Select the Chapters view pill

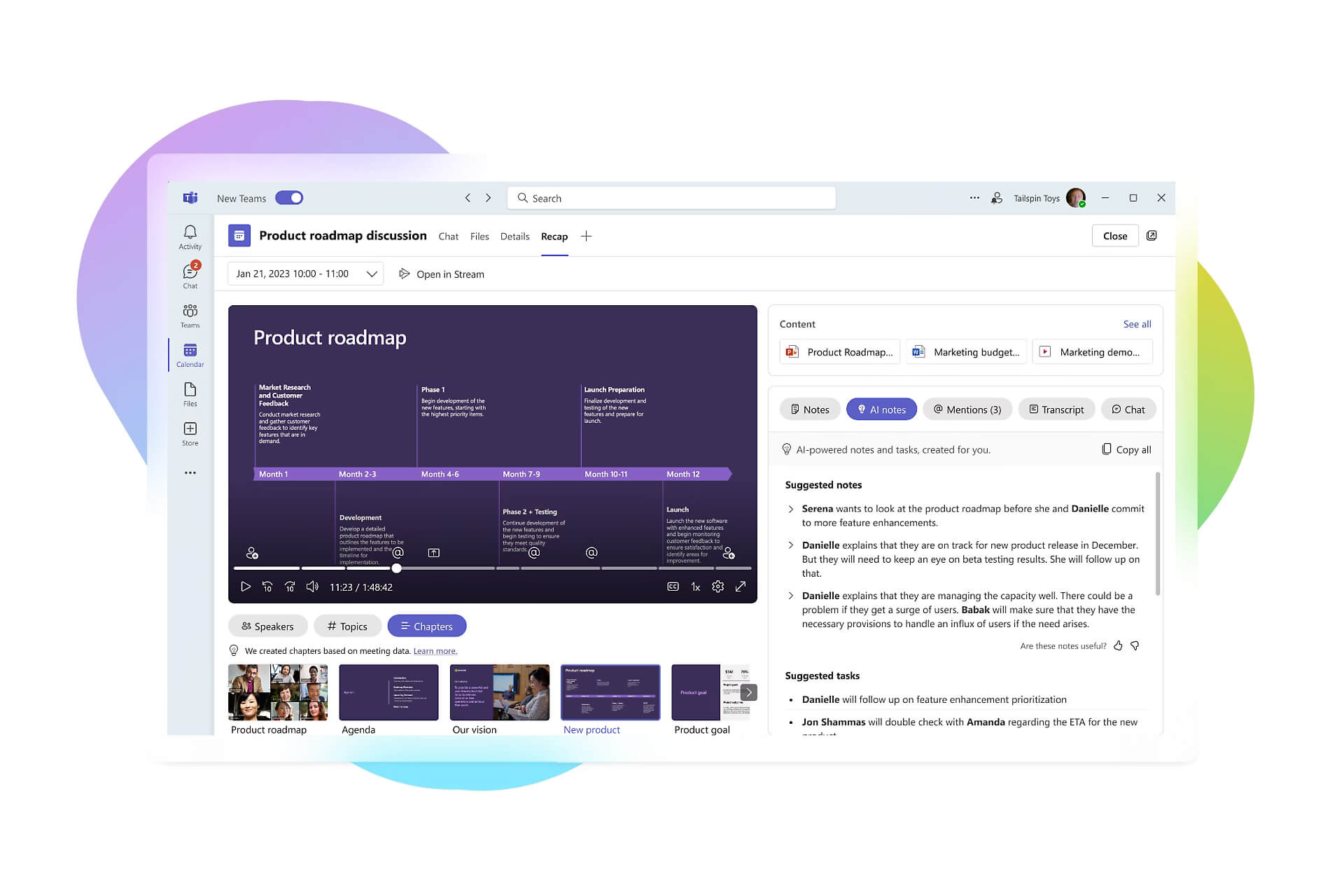coord(426,626)
